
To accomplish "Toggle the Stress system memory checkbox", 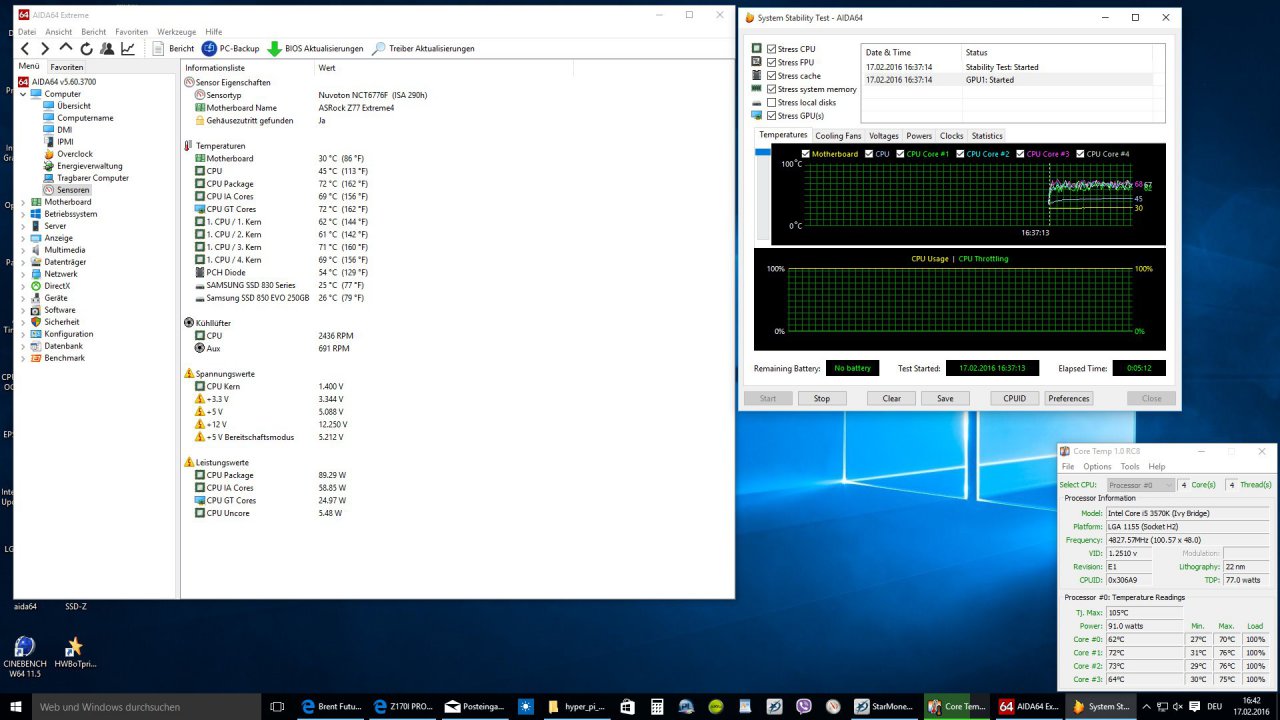I will pyautogui.click(x=771, y=89).
